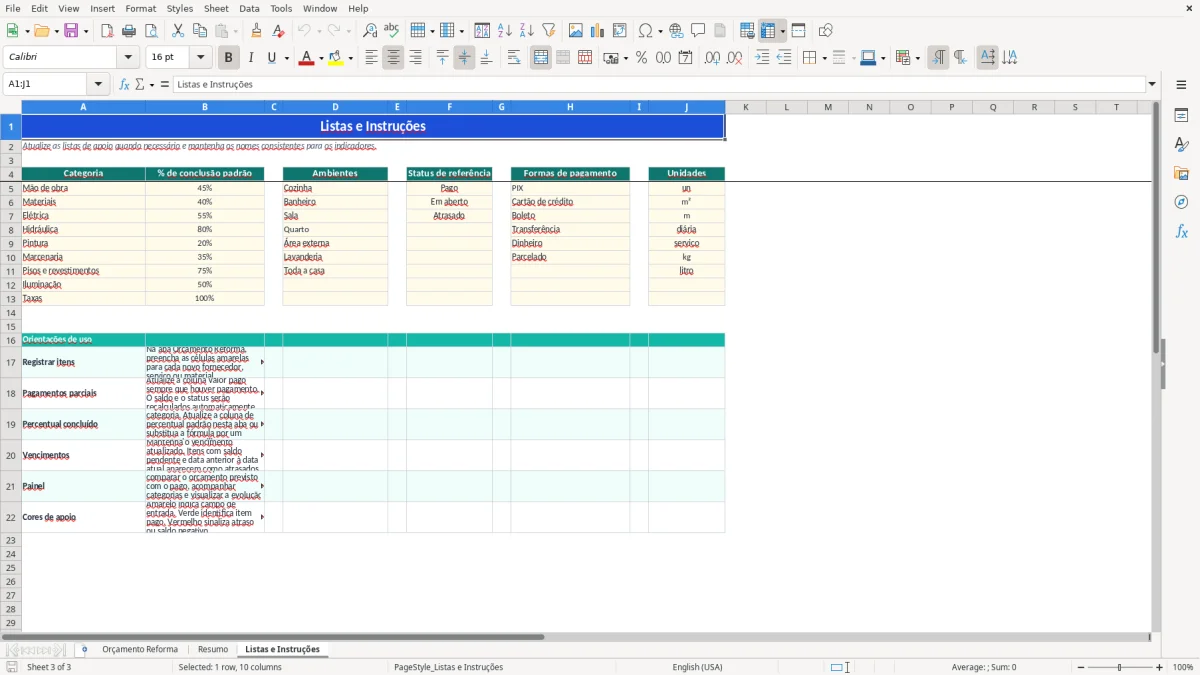Switch to Orçamento Reforma sheet tab
This screenshot has width=1200, height=675.
tap(140, 649)
